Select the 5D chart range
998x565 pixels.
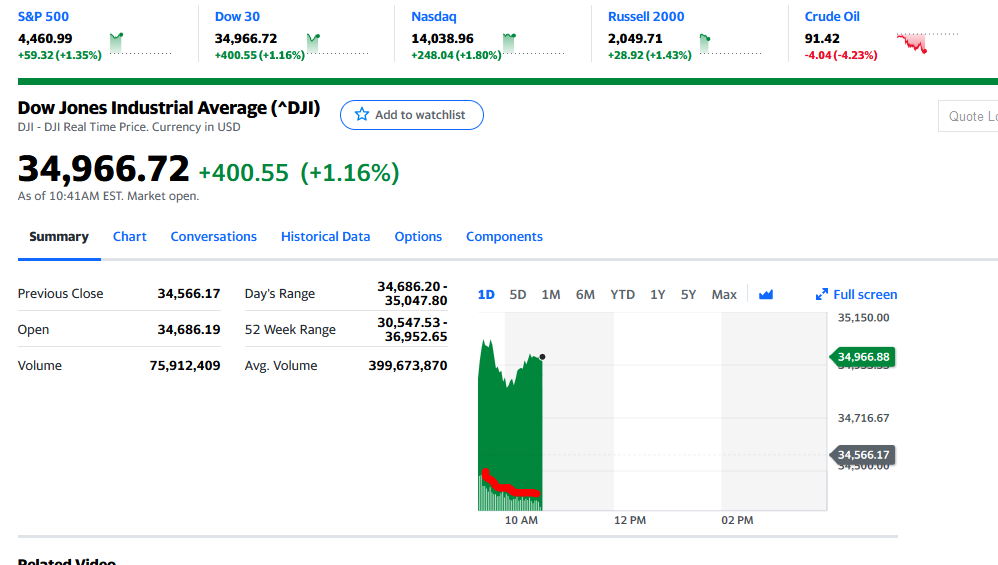pyautogui.click(x=518, y=295)
